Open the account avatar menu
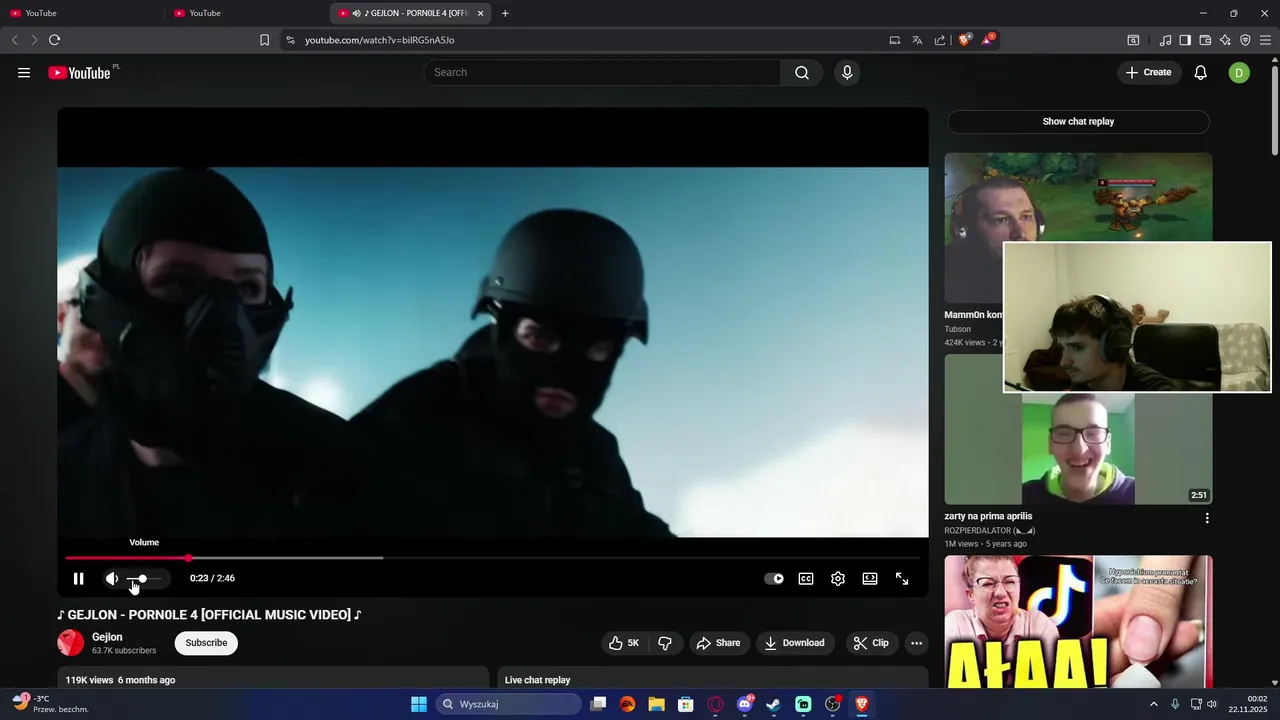Viewport: 1280px width, 720px height. pyautogui.click(x=1239, y=72)
